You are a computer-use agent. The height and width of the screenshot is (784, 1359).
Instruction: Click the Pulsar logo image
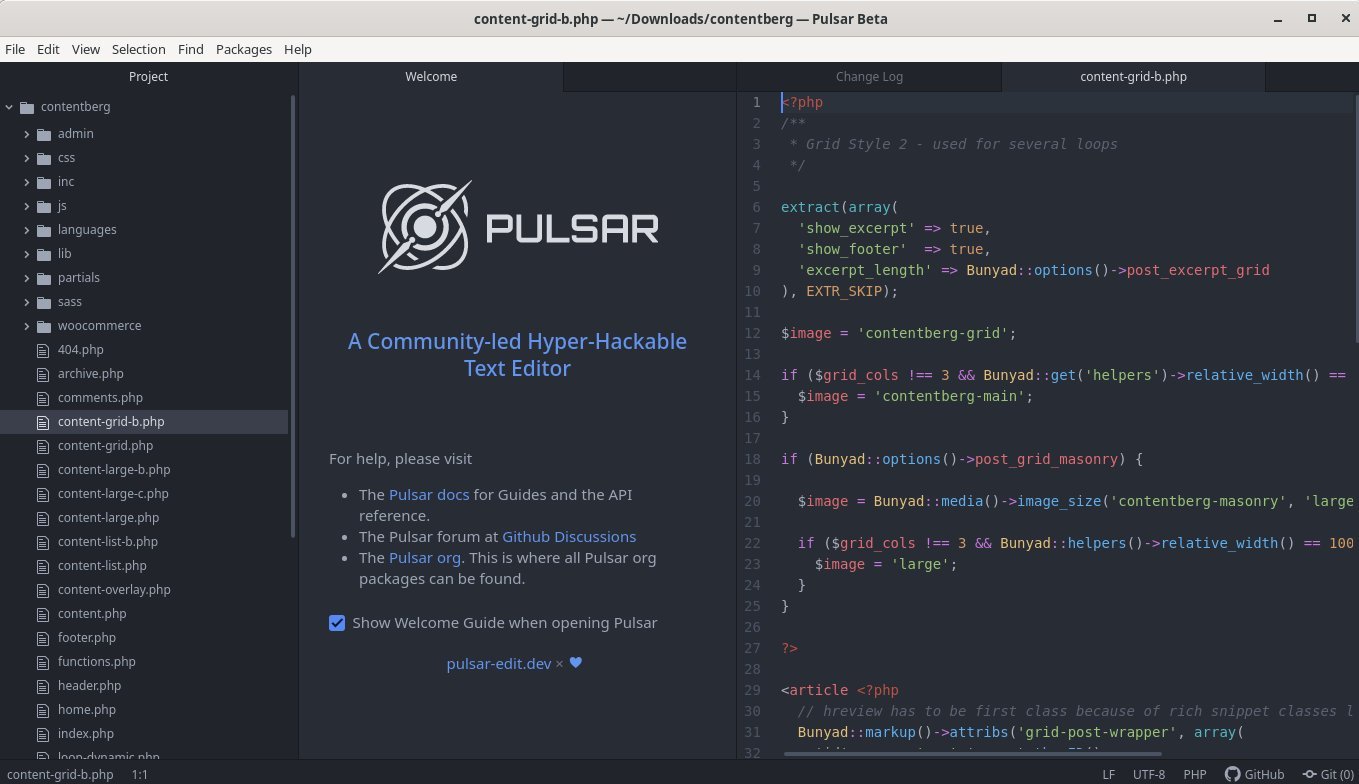(518, 229)
